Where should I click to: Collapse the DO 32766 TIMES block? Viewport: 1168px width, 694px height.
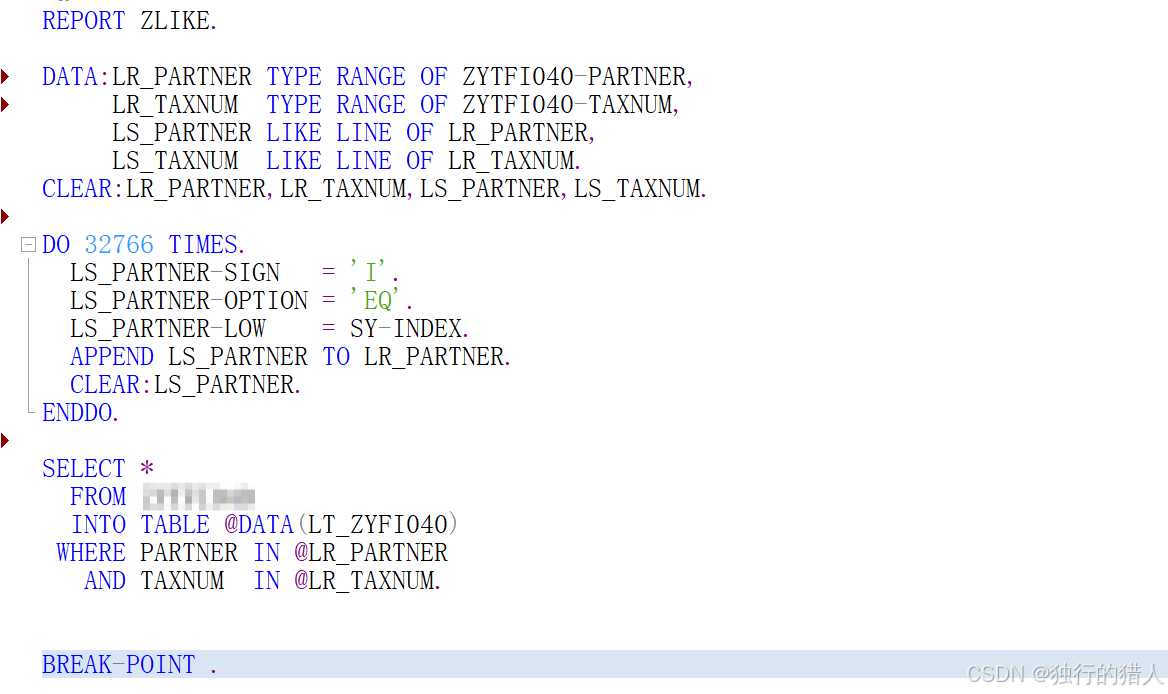(28, 245)
